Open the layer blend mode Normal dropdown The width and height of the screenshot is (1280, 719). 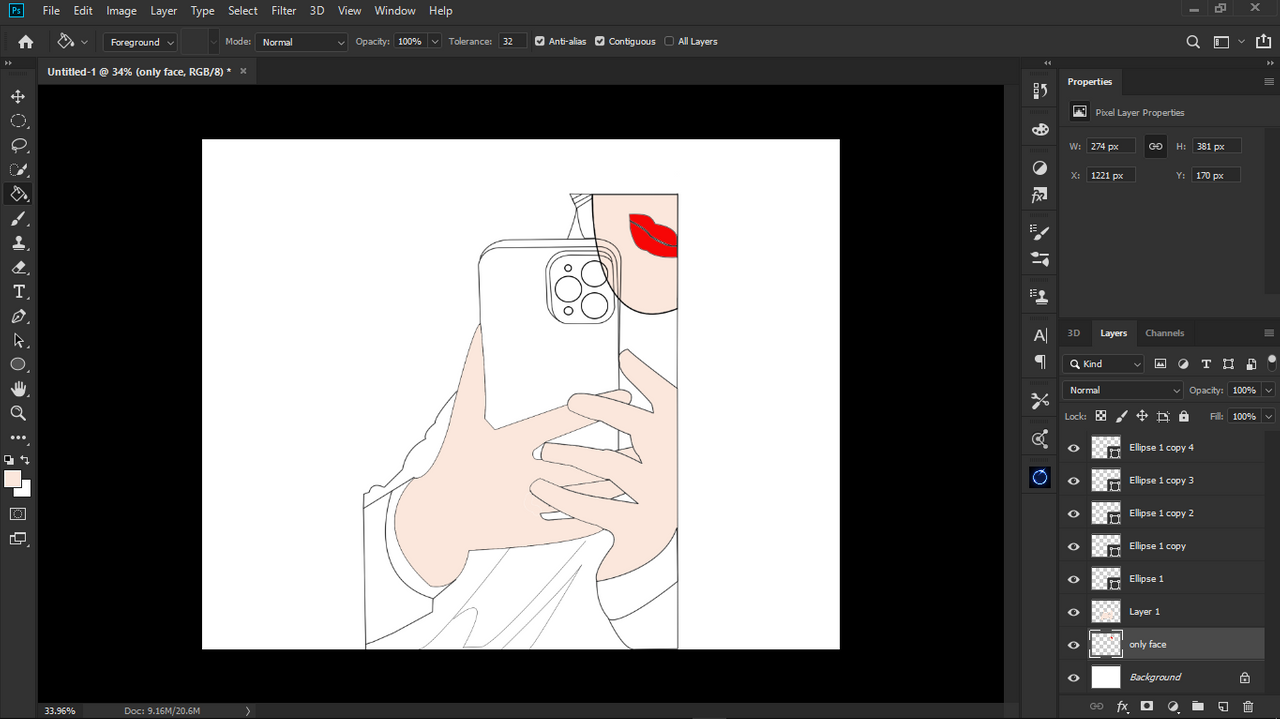click(x=1123, y=390)
